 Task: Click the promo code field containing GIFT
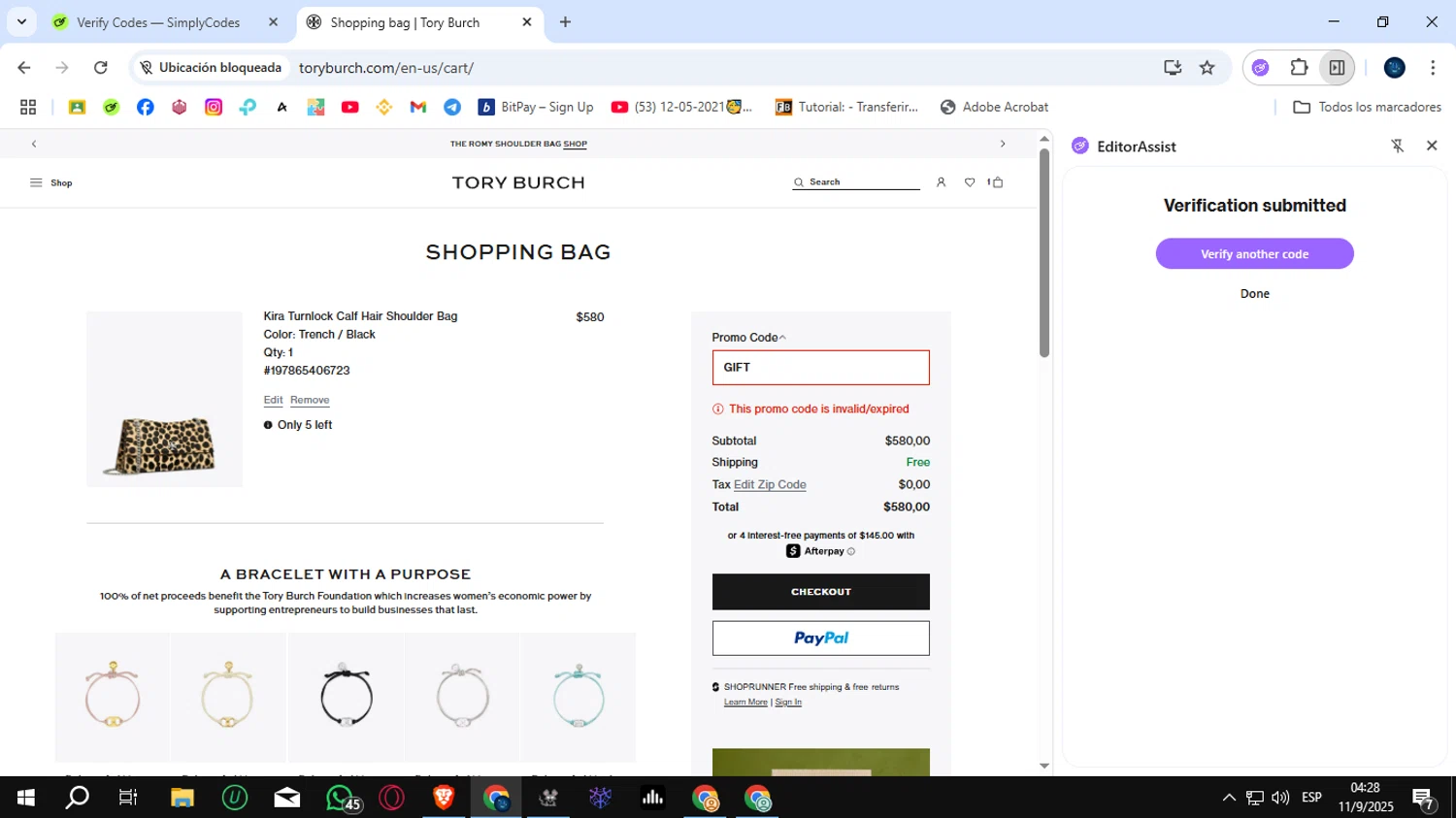click(820, 368)
